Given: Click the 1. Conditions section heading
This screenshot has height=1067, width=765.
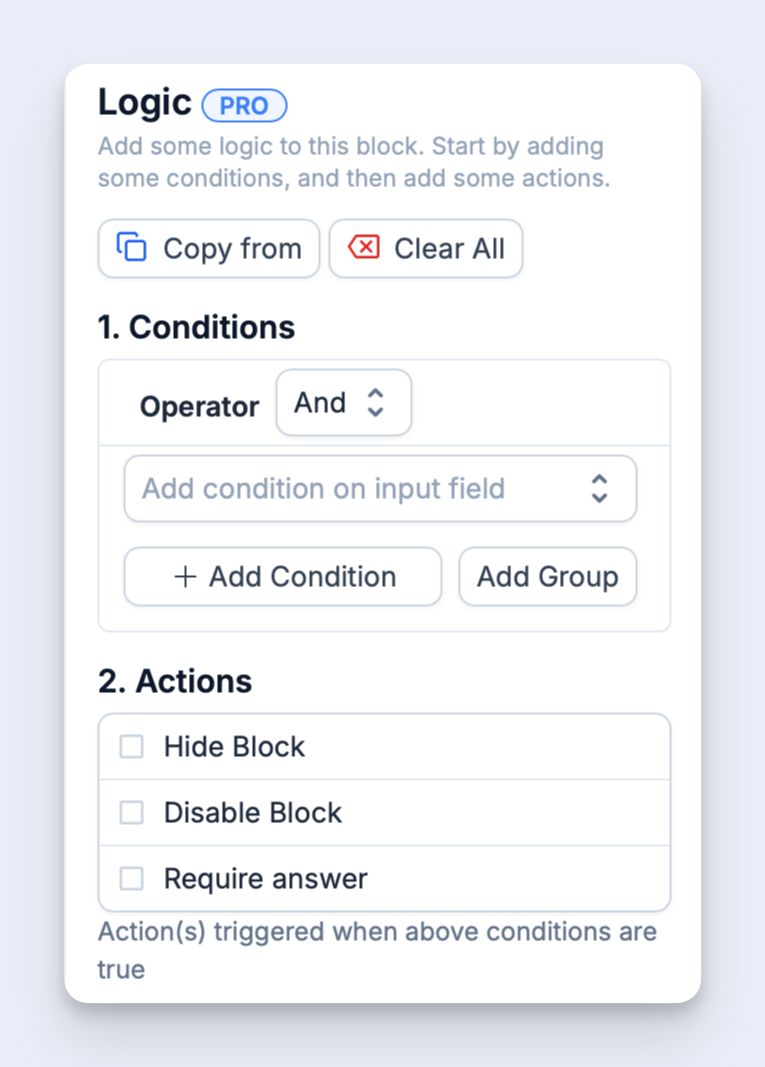Looking at the screenshot, I should pos(196,327).
